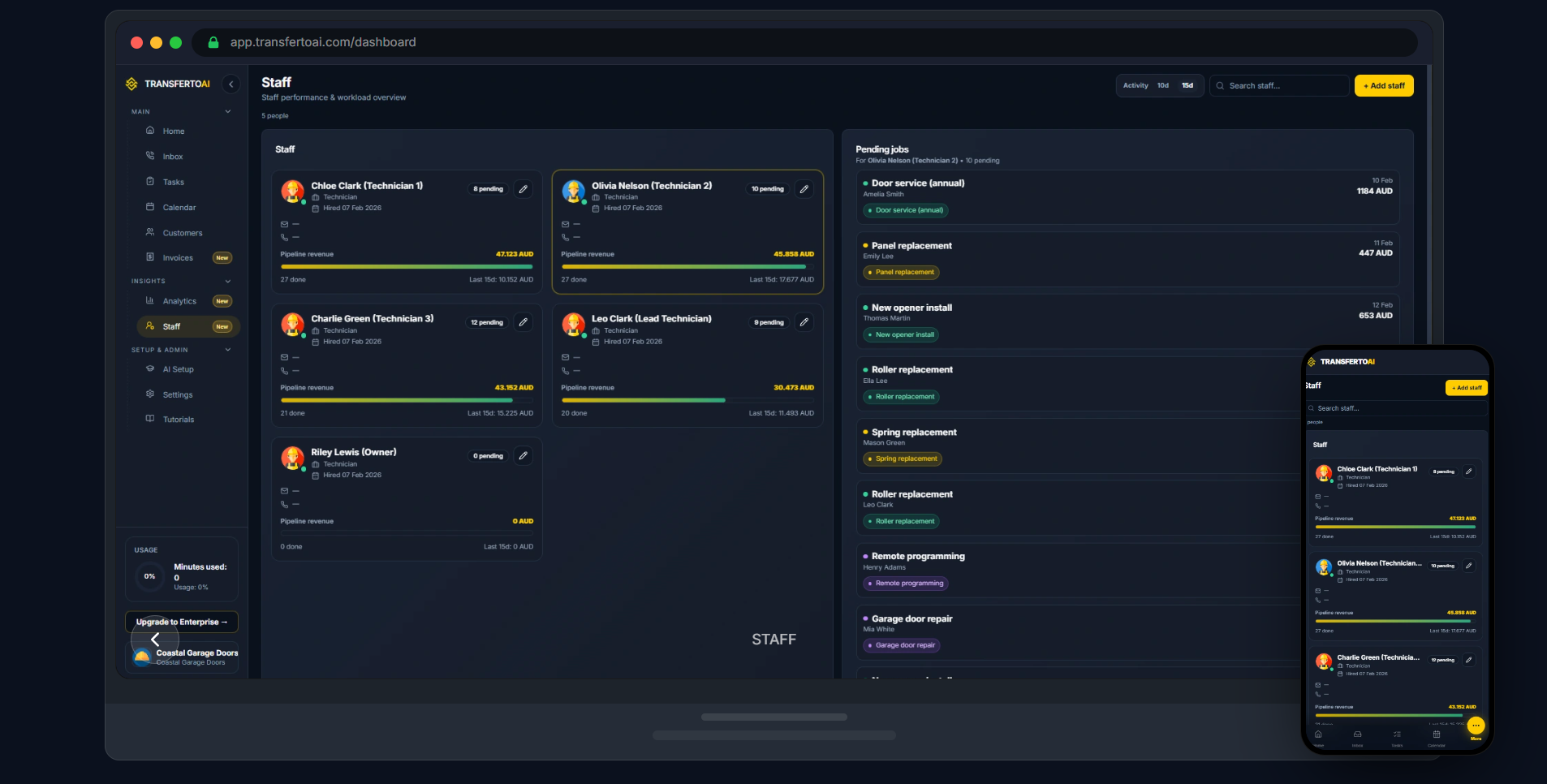Switch Activity period to 10d
This screenshot has width=1547, height=784.
[1161, 85]
